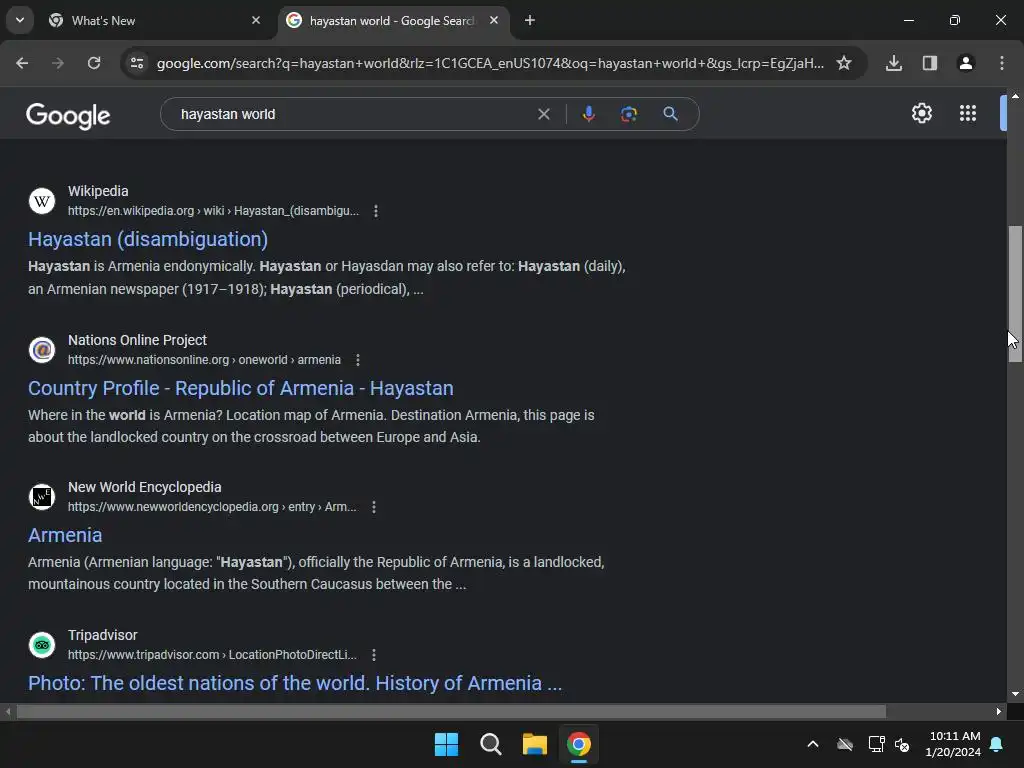Click the nationsonline.org URL breadcrumb
This screenshot has height=768, width=1024.
tap(204, 360)
